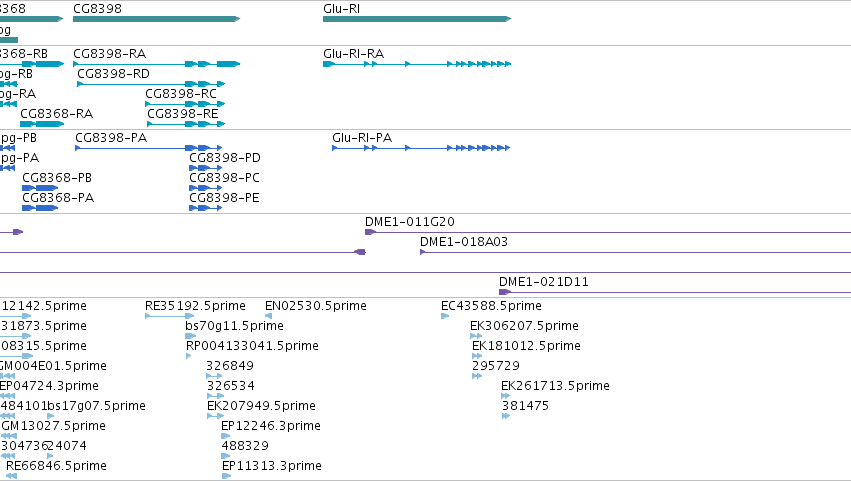The width and height of the screenshot is (851, 481).
Task: Click the CG8368-RA transcript glyph
Action: click(42, 124)
